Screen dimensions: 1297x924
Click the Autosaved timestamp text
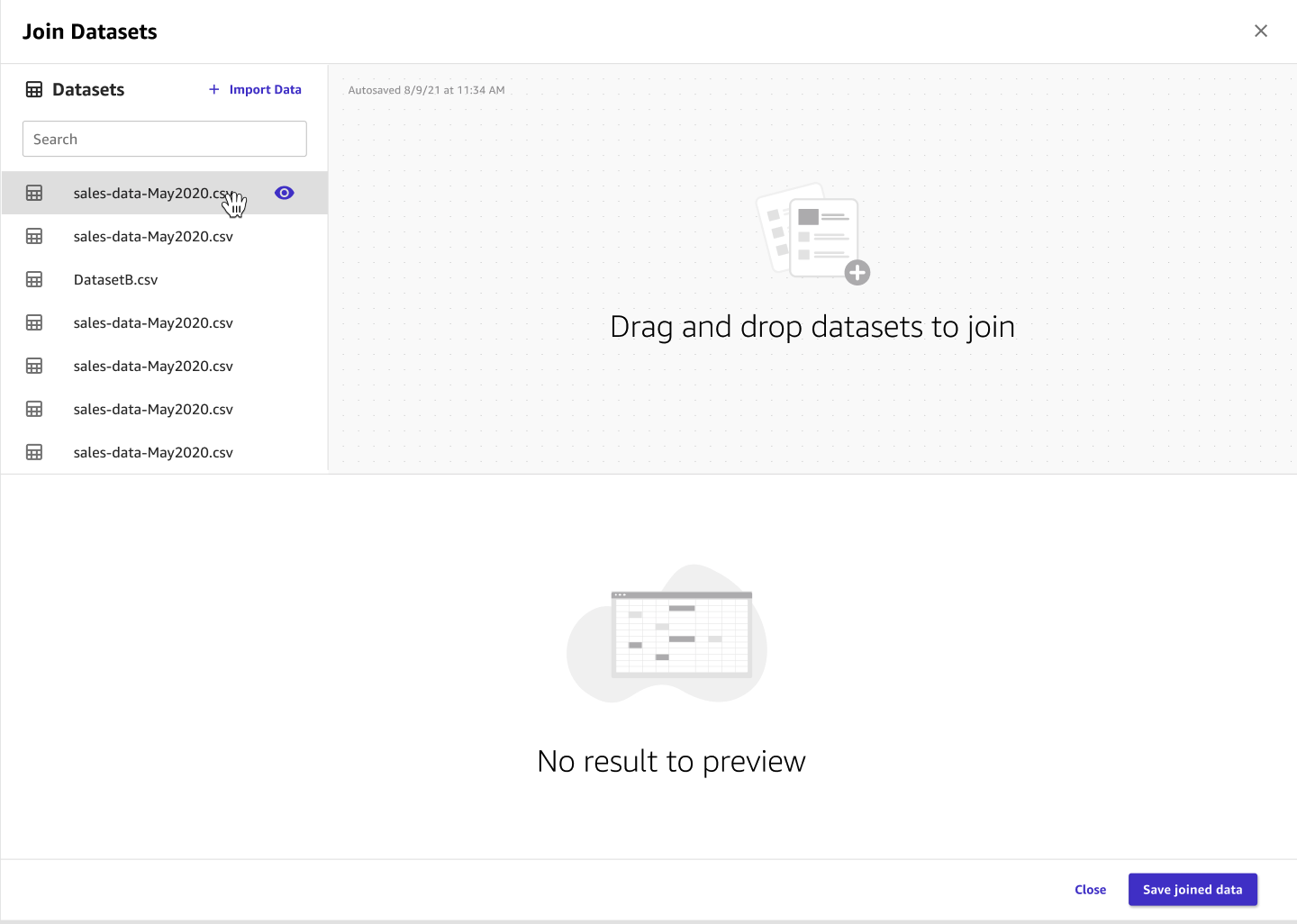point(426,90)
